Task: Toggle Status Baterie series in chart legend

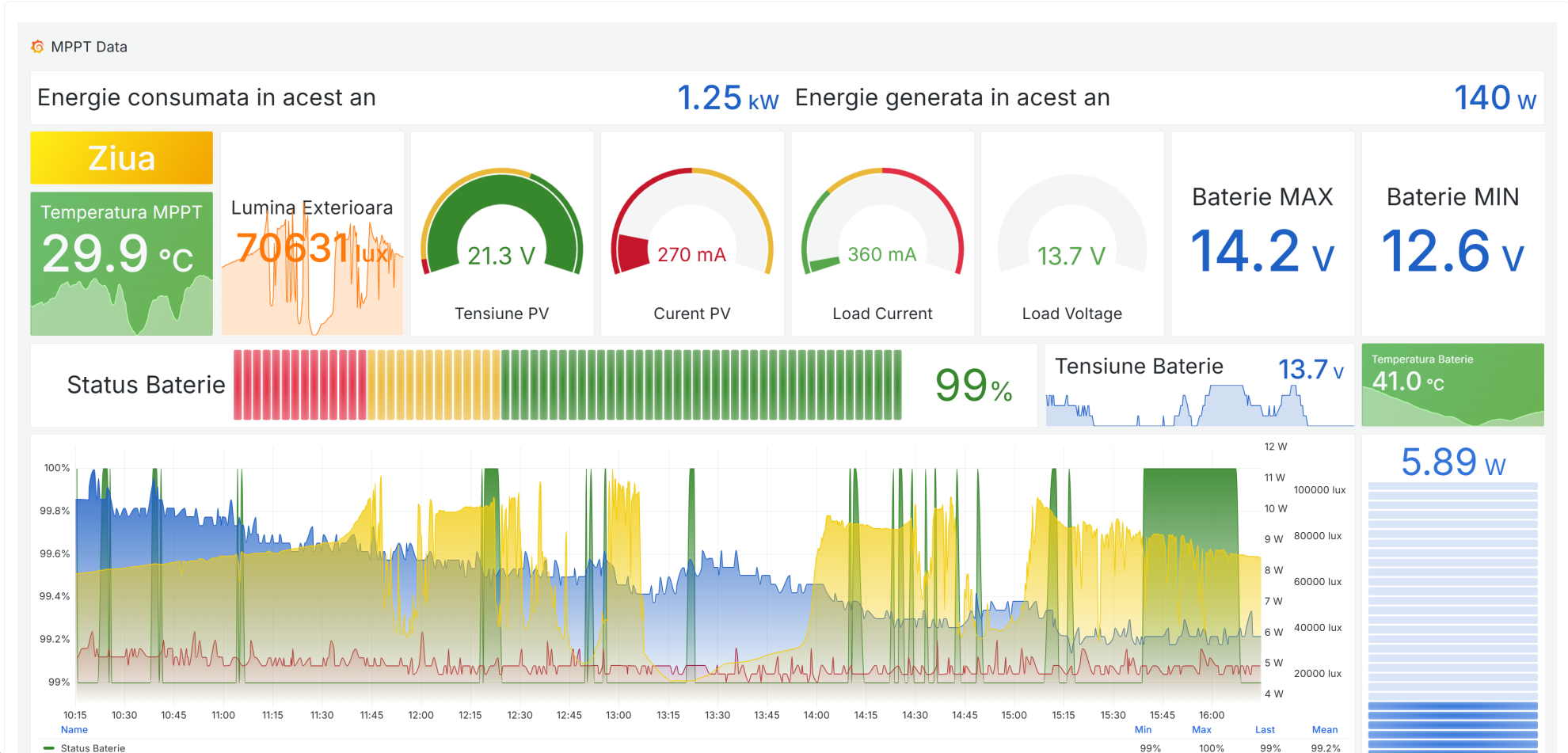Action: point(93,747)
